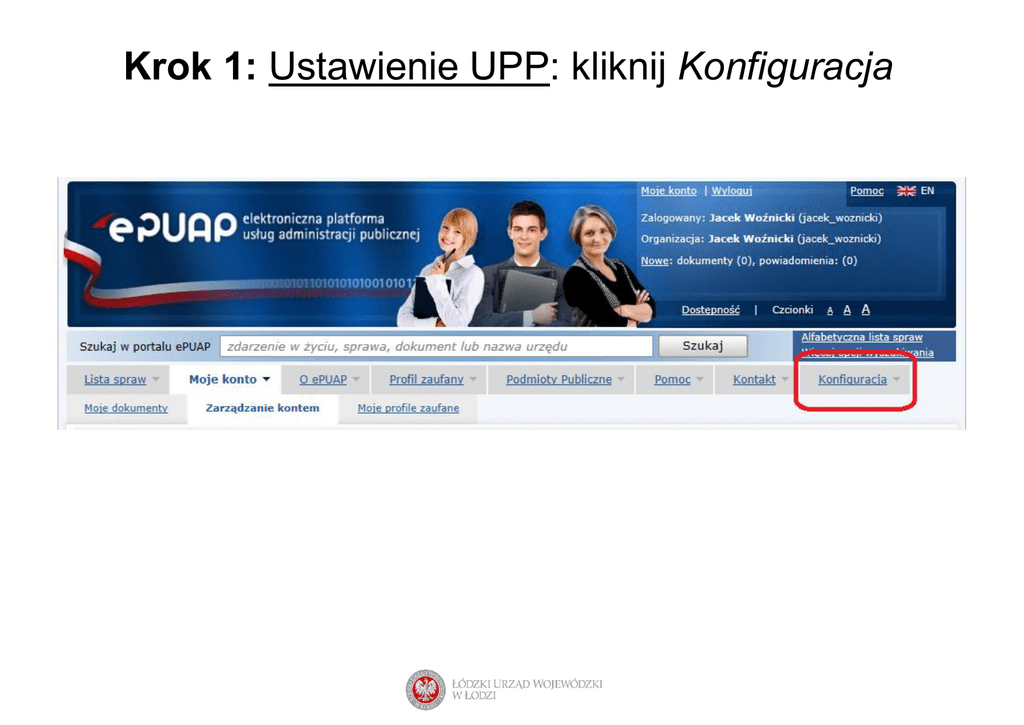Open Alfabetyczna lista spraw link
Screen dimensions: 1024x725
click(861, 338)
